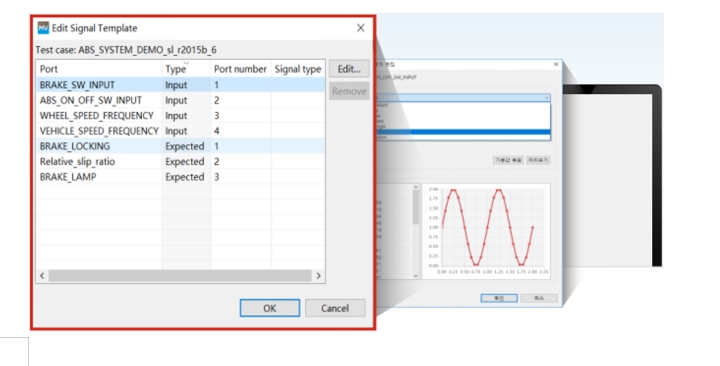The width and height of the screenshot is (720, 366).
Task: Close the Edit Signal Template dialog
Action: tap(360, 28)
